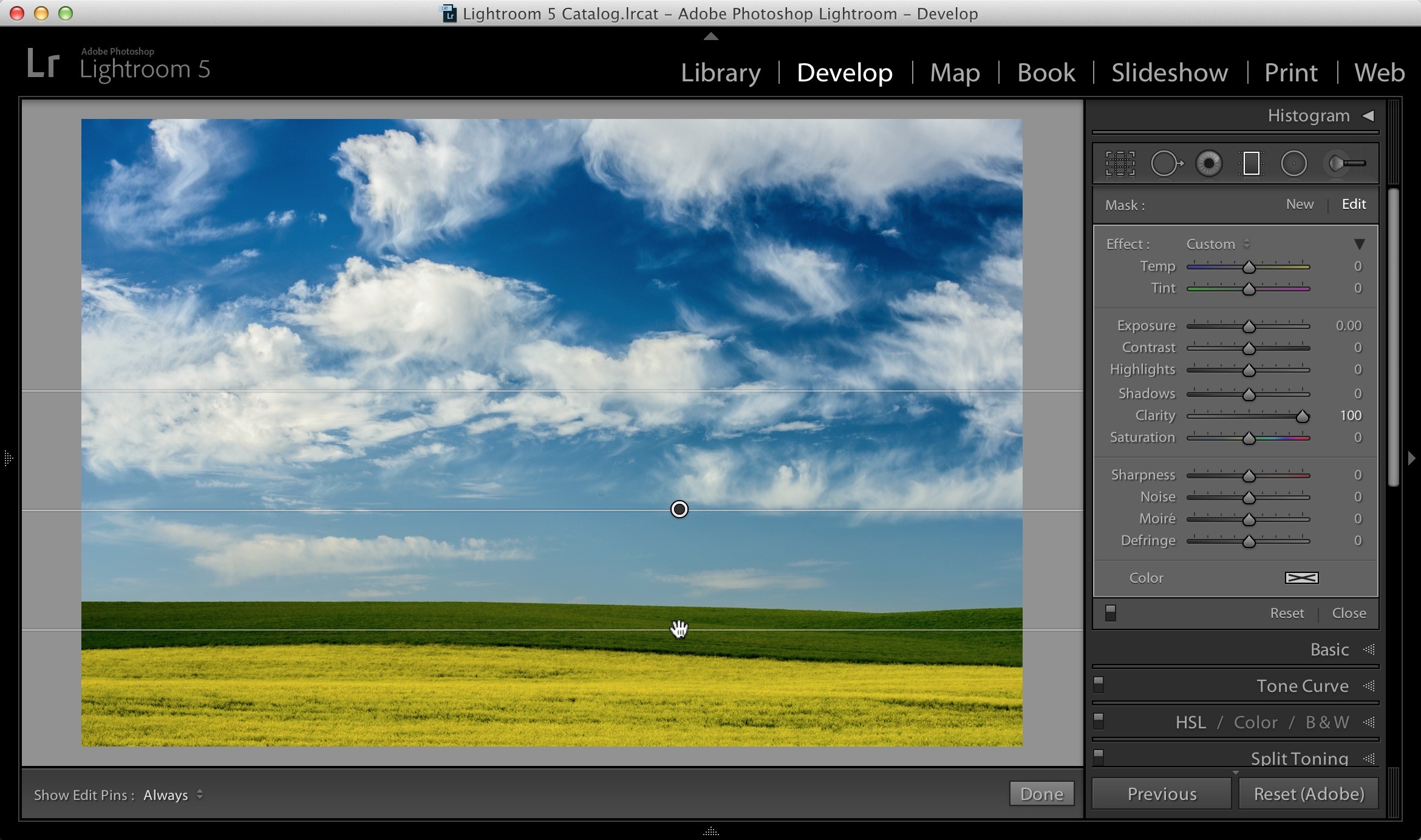Click the Previous button
The image size is (1421, 840).
click(1162, 794)
